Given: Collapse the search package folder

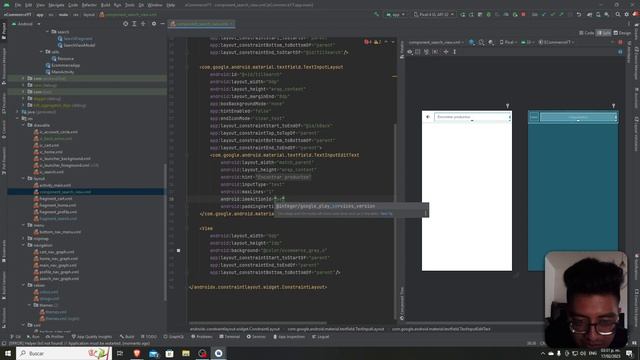Looking at the screenshot, I should [47, 31].
